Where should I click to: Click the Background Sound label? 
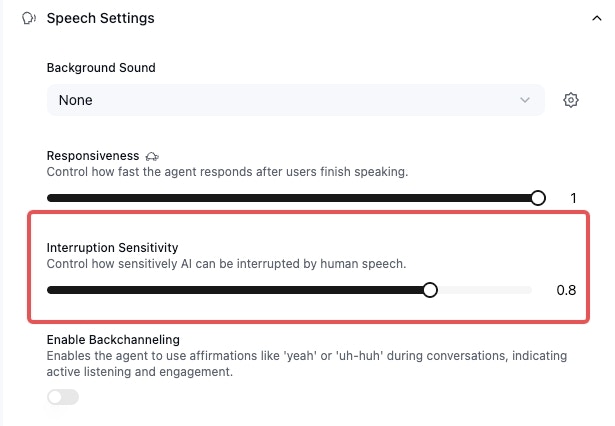(x=101, y=67)
